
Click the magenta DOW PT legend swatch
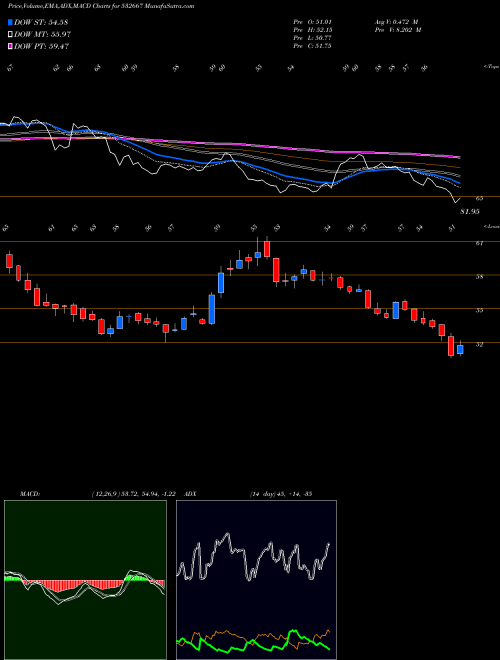(x=10, y=46)
